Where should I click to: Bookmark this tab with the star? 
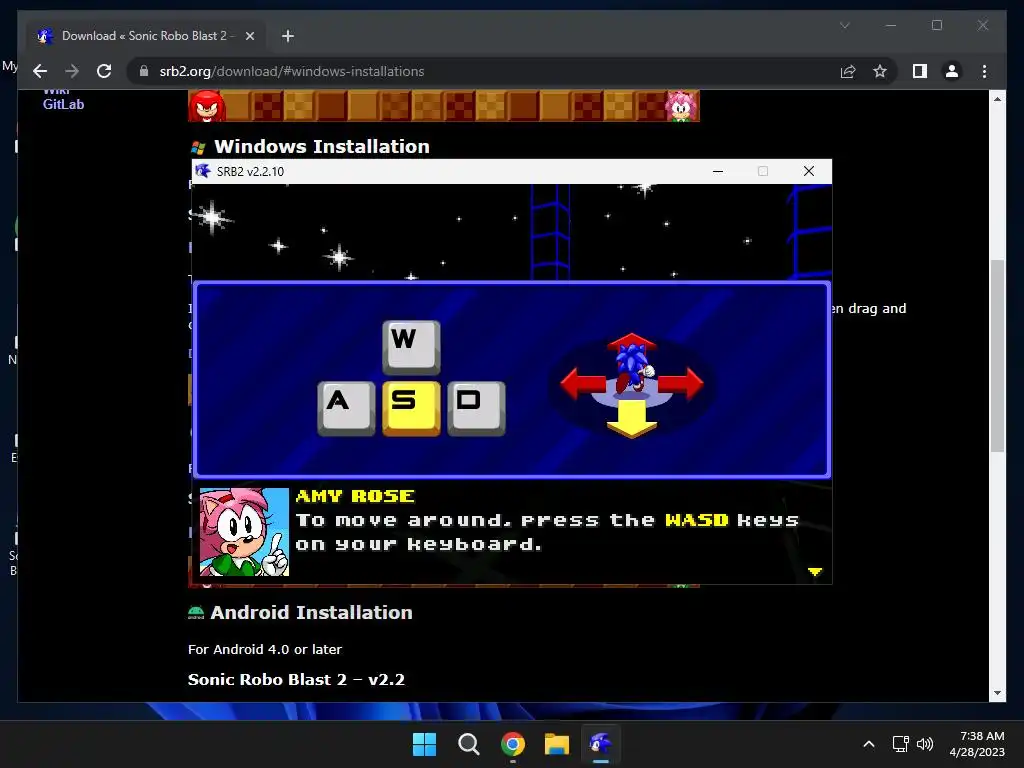coord(880,71)
